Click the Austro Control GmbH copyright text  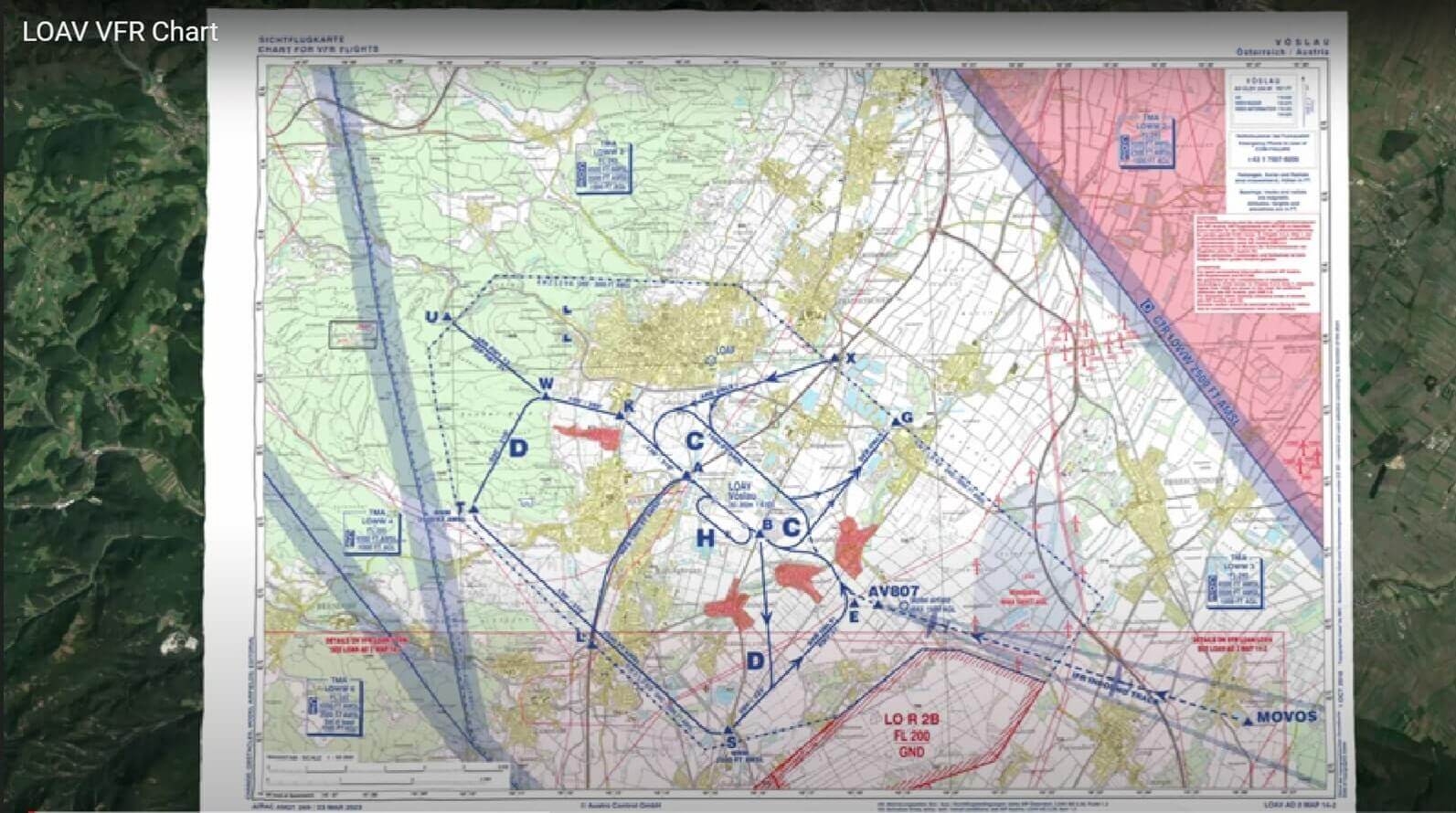[x=621, y=806]
